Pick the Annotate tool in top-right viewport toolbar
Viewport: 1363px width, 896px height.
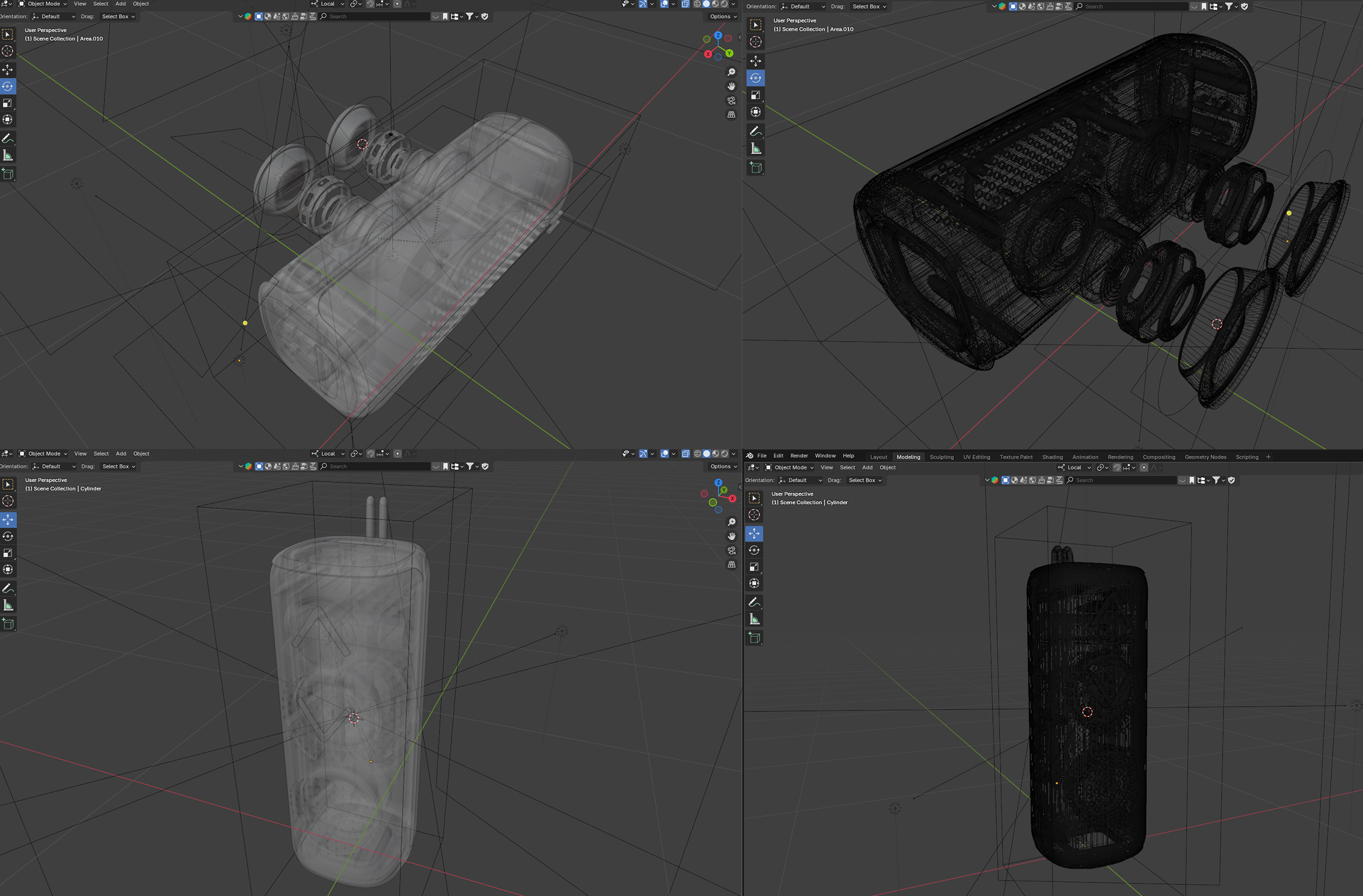tap(756, 131)
